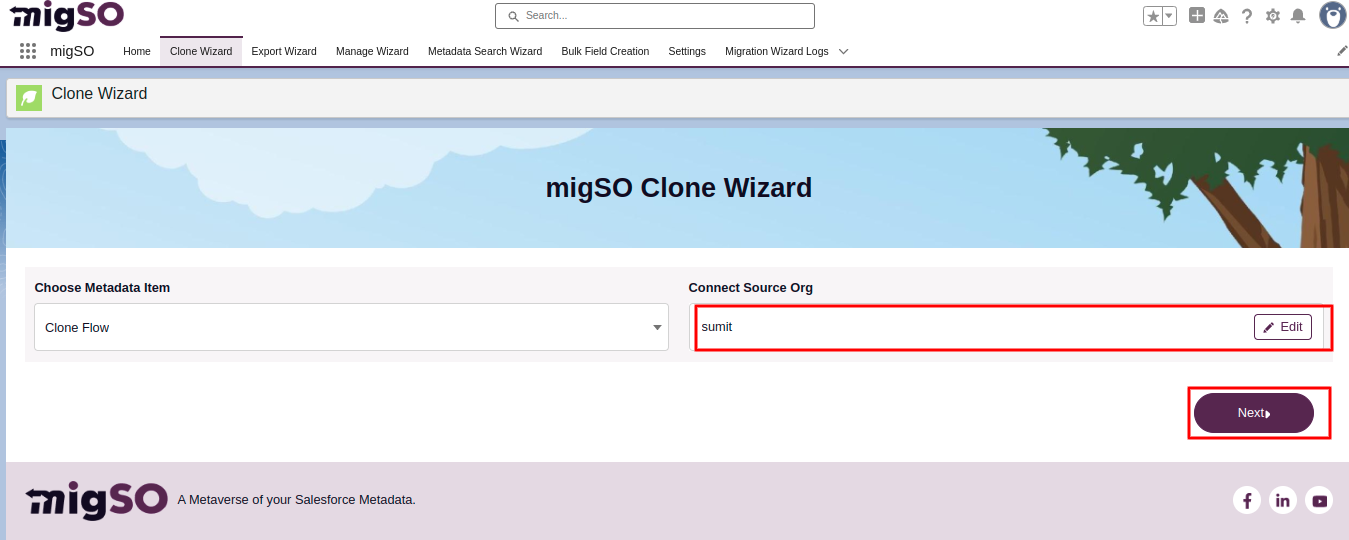The image size is (1349, 540).
Task: Open the Notifications bell
Action: pyautogui.click(x=1298, y=16)
